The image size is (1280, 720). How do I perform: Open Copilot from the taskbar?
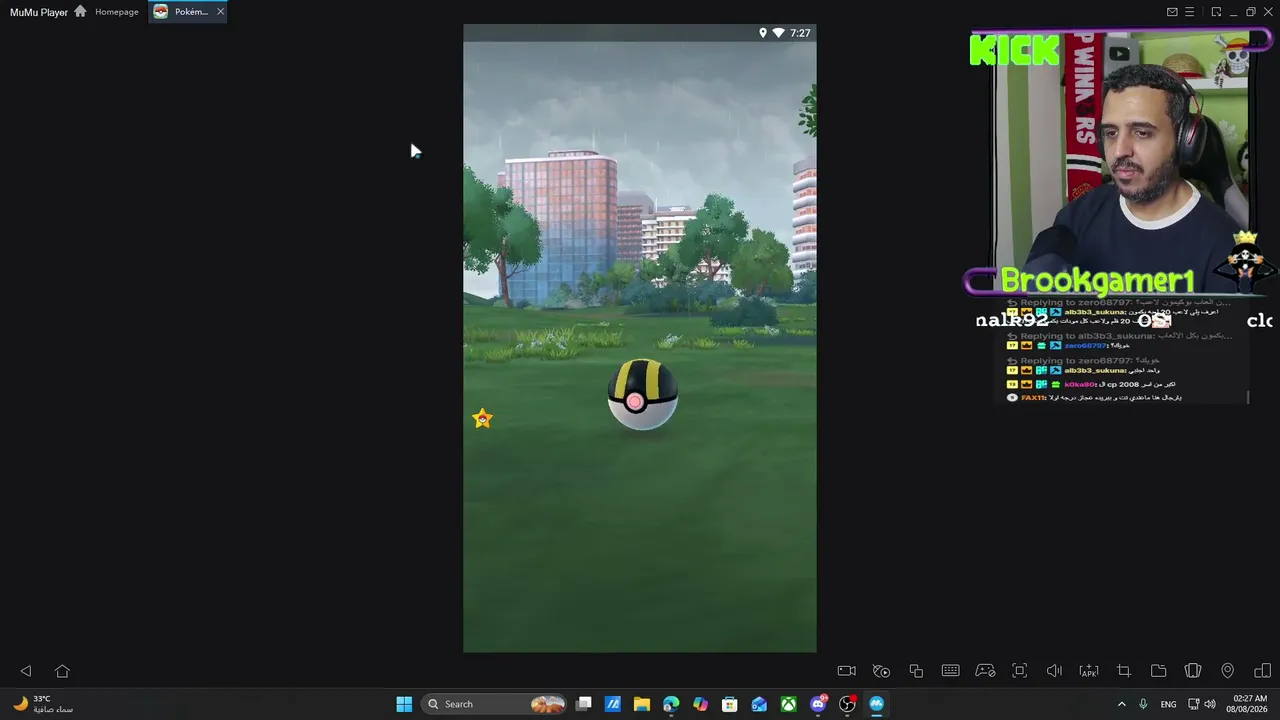click(x=700, y=704)
